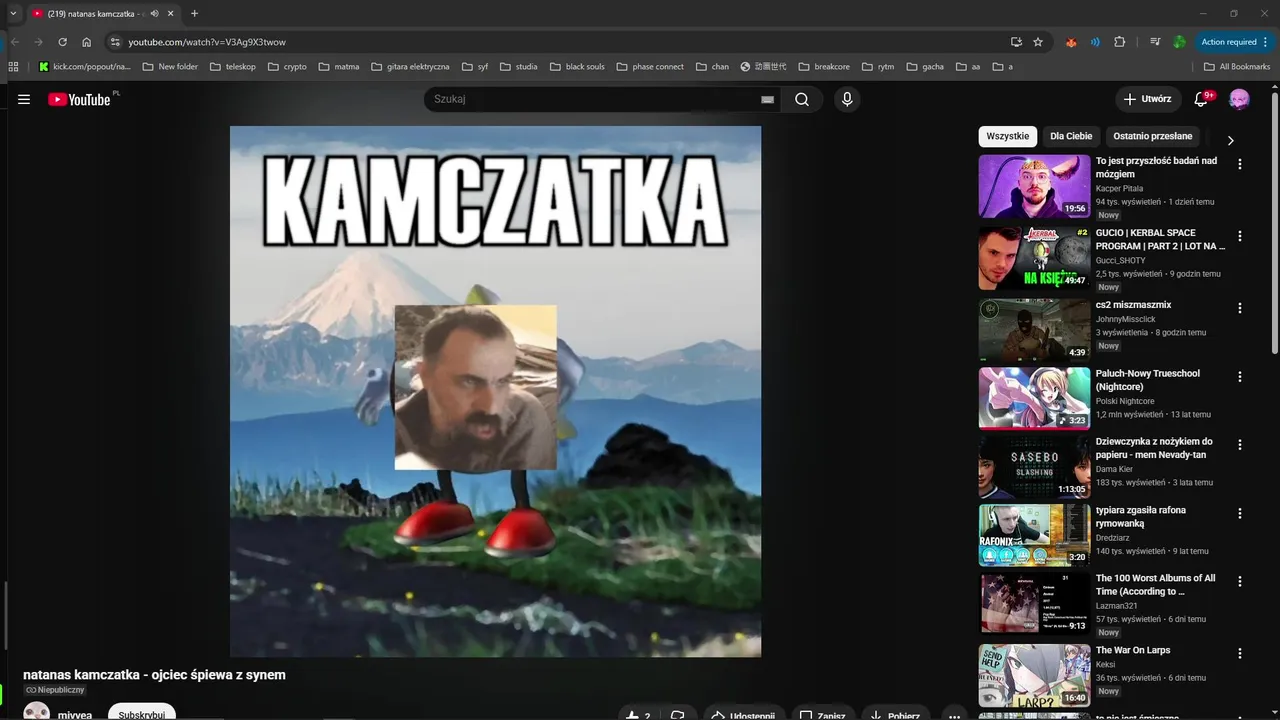
Task: Select the Dla Ciebie filter chip
Action: [x=1071, y=136]
